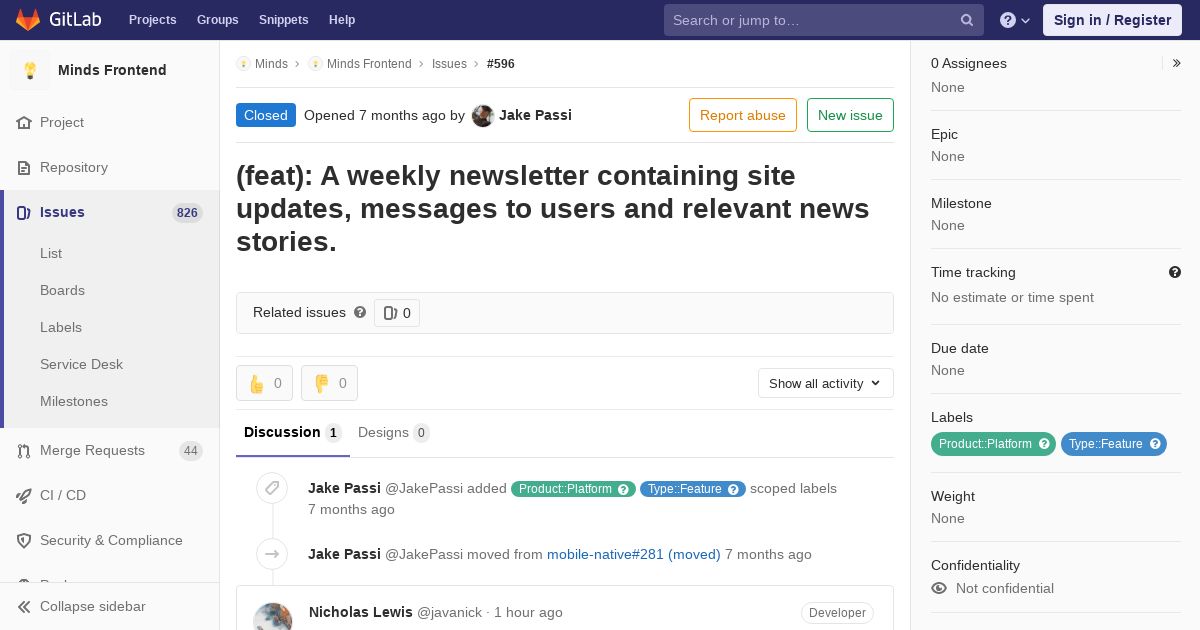
Task: Open the Groups menu
Action: pos(217,20)
